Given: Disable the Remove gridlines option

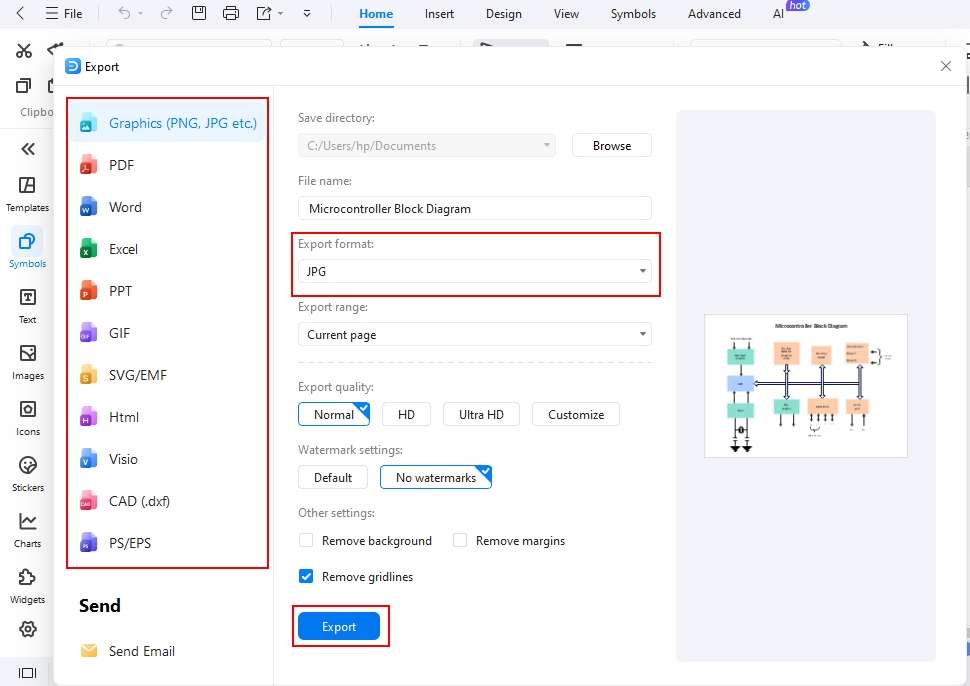Looking at the screenshot, I should coord(305,575).
